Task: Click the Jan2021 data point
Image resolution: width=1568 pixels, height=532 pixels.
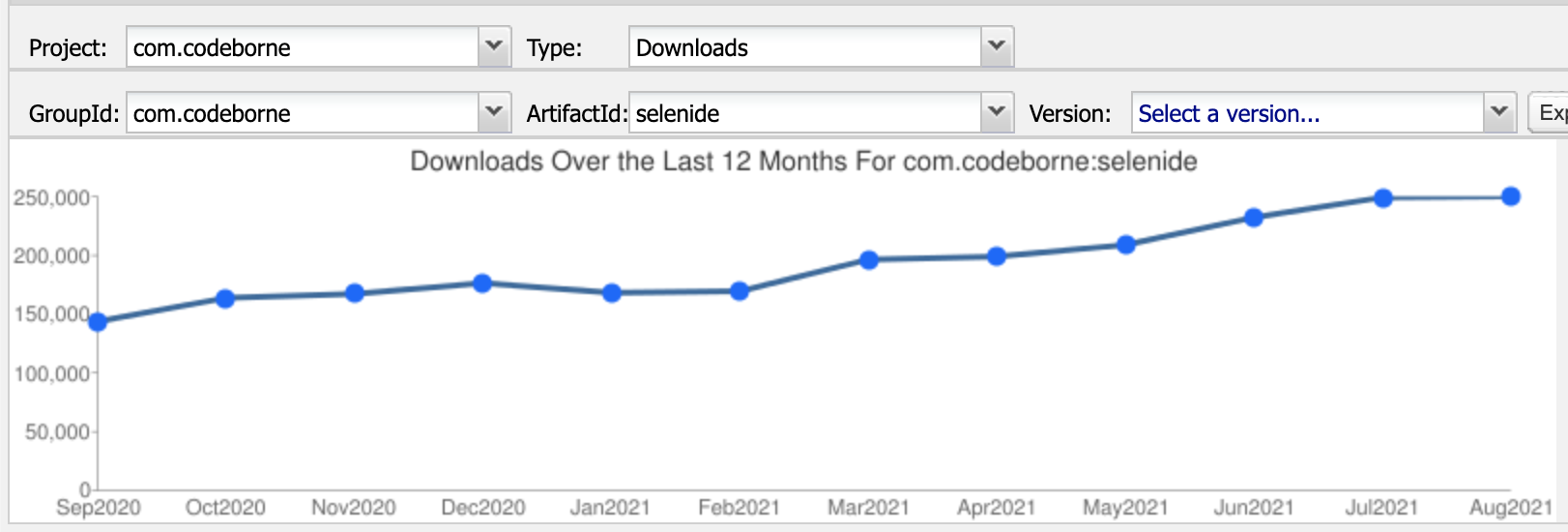Action: point(612,292)
